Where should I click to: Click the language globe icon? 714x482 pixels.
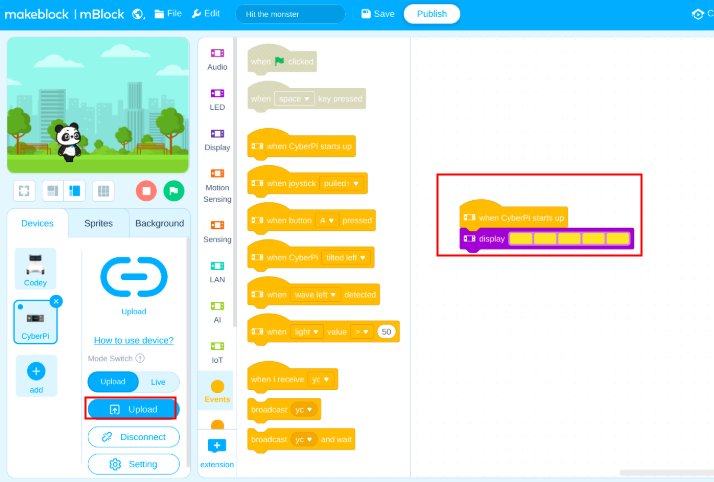tap(138, 14)
